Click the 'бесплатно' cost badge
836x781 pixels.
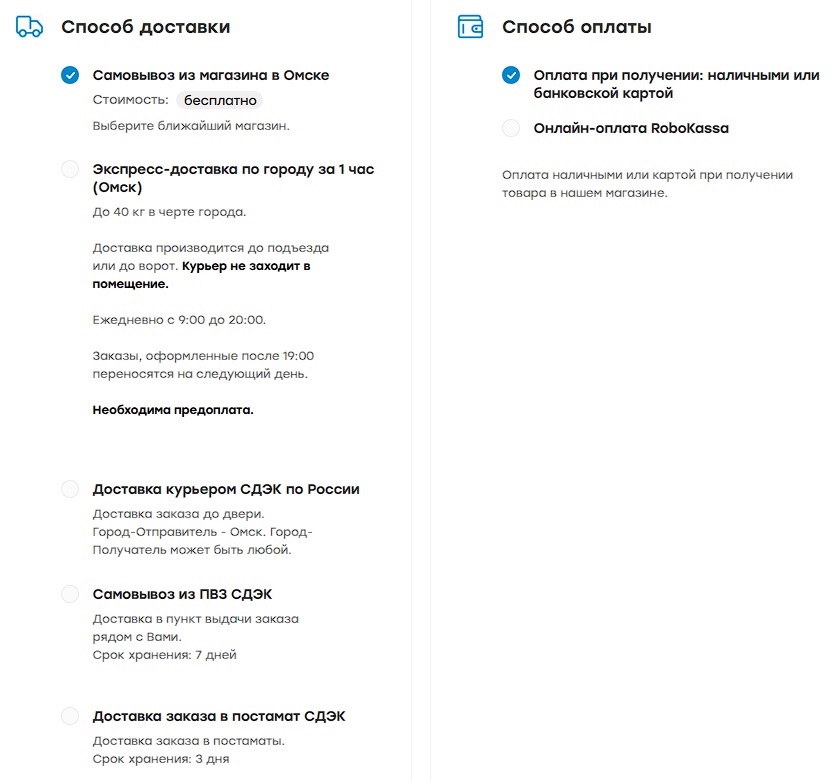tap(219, 100)
